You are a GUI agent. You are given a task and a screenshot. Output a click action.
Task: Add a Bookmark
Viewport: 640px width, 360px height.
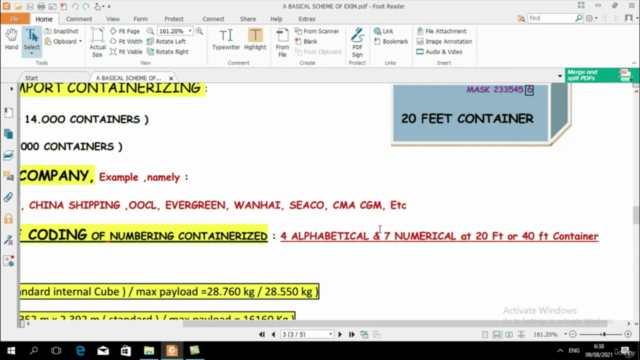click(391, 41)
